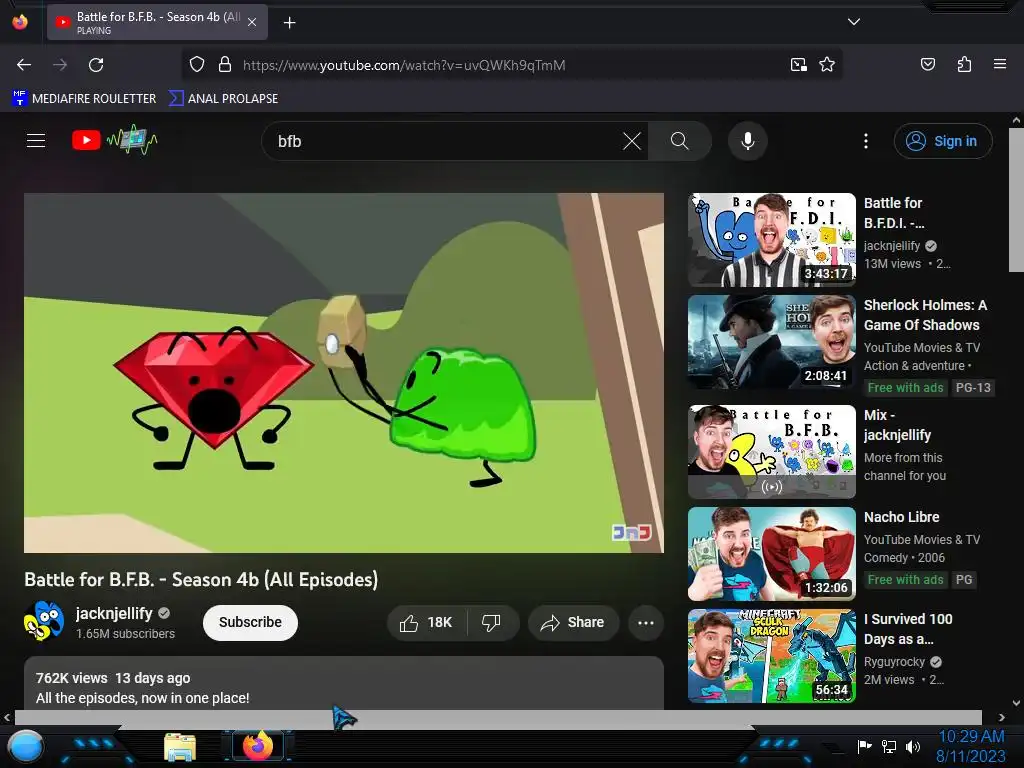Open a new browser tab
The image size is (1024, 768).
(x=289, y=23)
